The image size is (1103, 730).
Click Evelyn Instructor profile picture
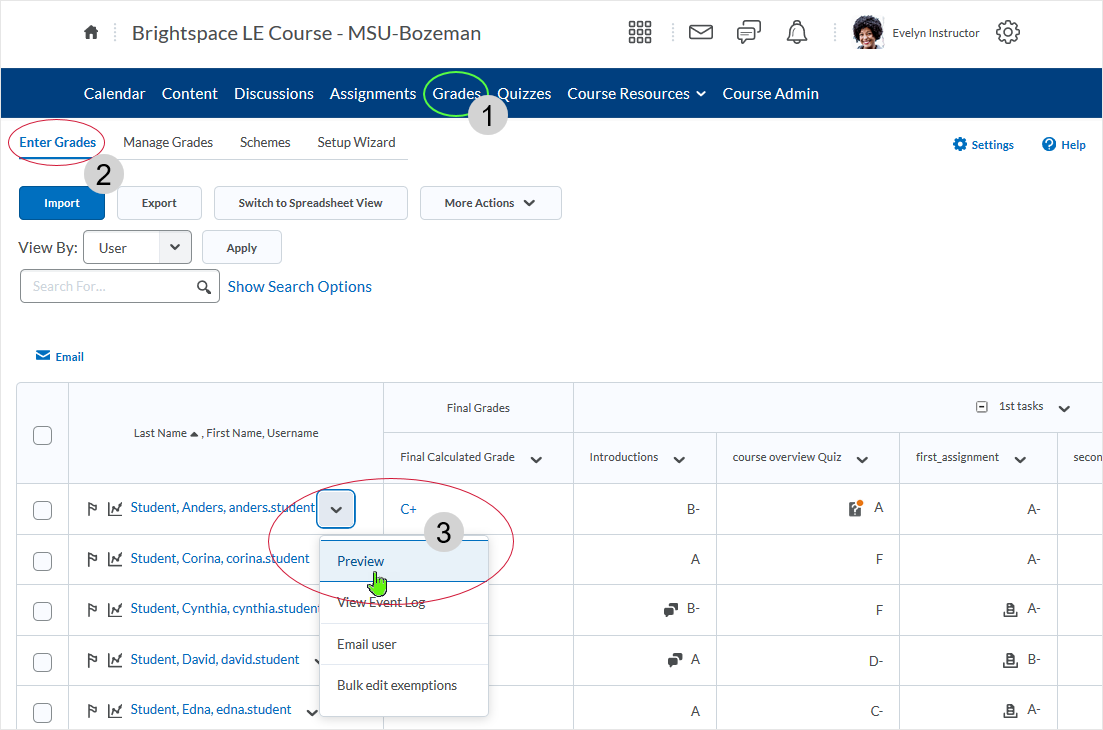point(867,32)
